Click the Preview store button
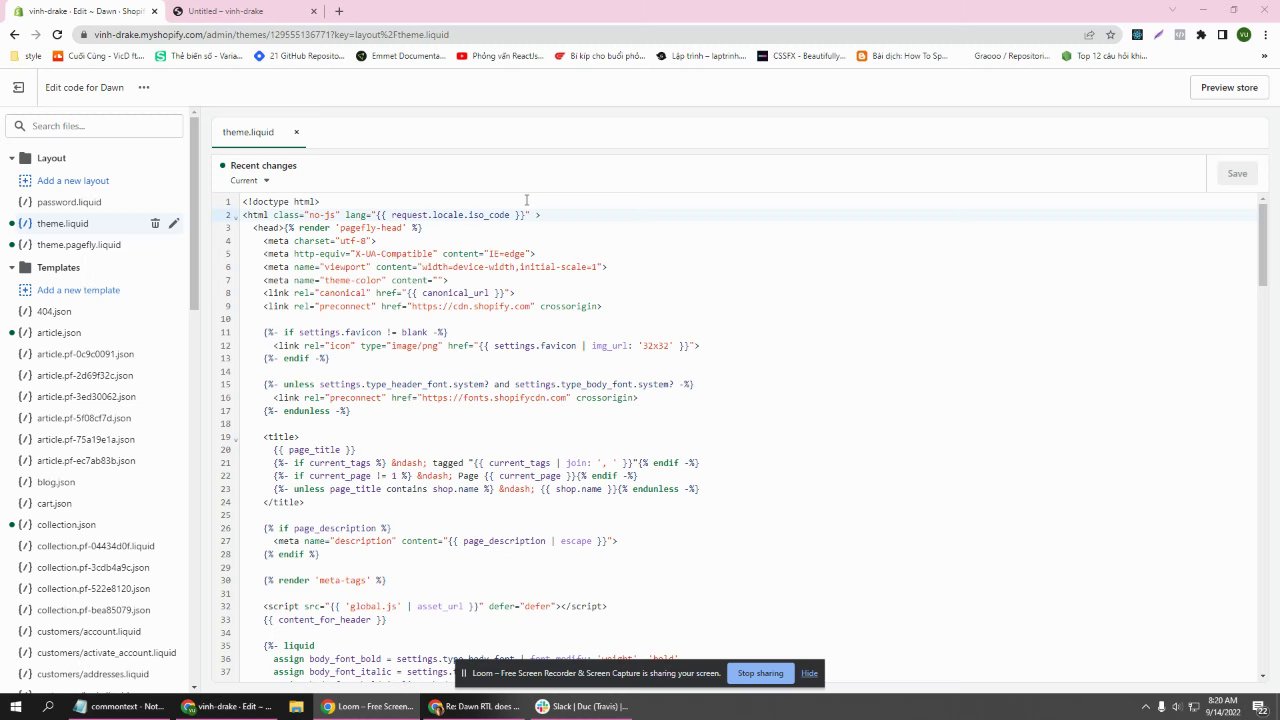Screen dimensions: 1280x720 pyautogui.click(x=1229, y=87)
